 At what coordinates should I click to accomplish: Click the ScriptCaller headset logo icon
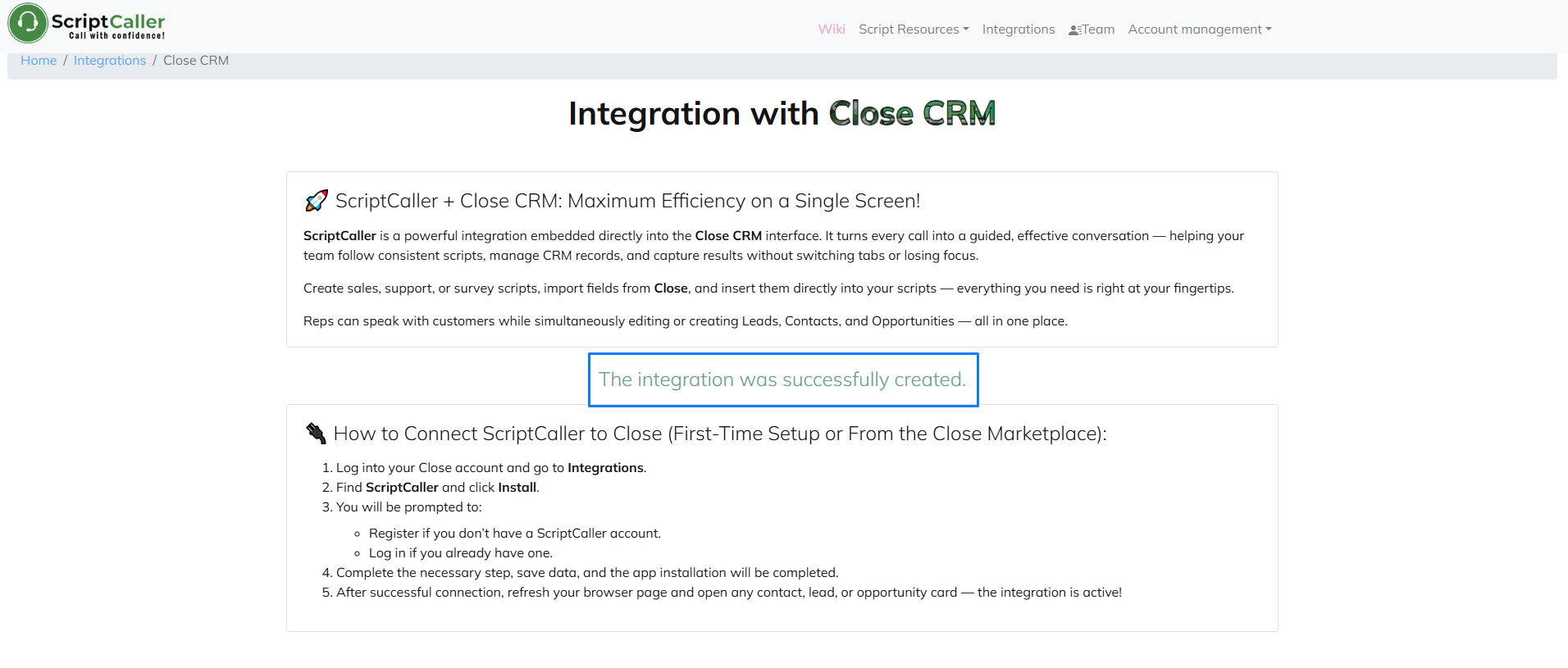pos(28,23)
